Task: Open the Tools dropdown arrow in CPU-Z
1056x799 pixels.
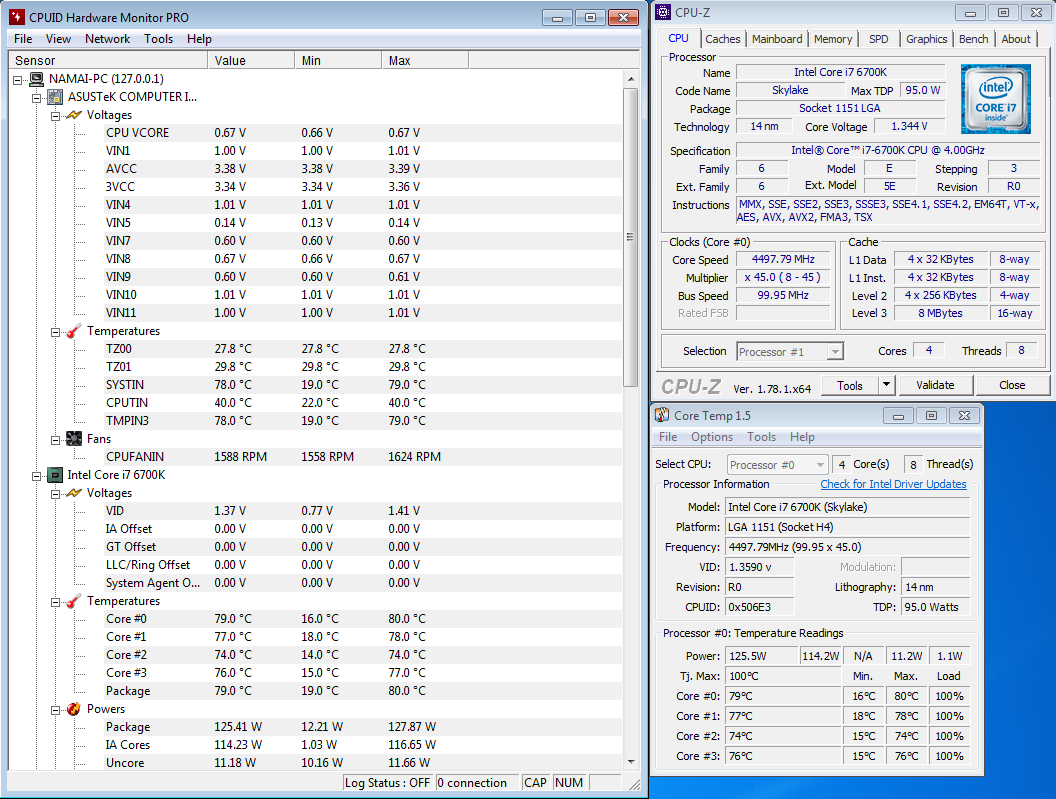Action: click(x=886, y=385)
